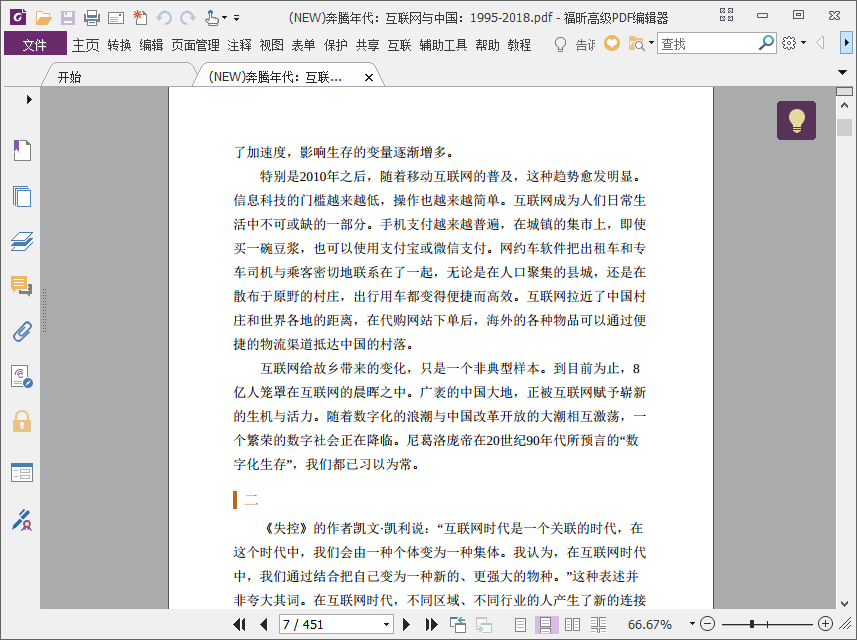Open the 编辑 ribbon tab
Image resolution: width=857 pixels, height=640 pixels.
tap(151, 45)
